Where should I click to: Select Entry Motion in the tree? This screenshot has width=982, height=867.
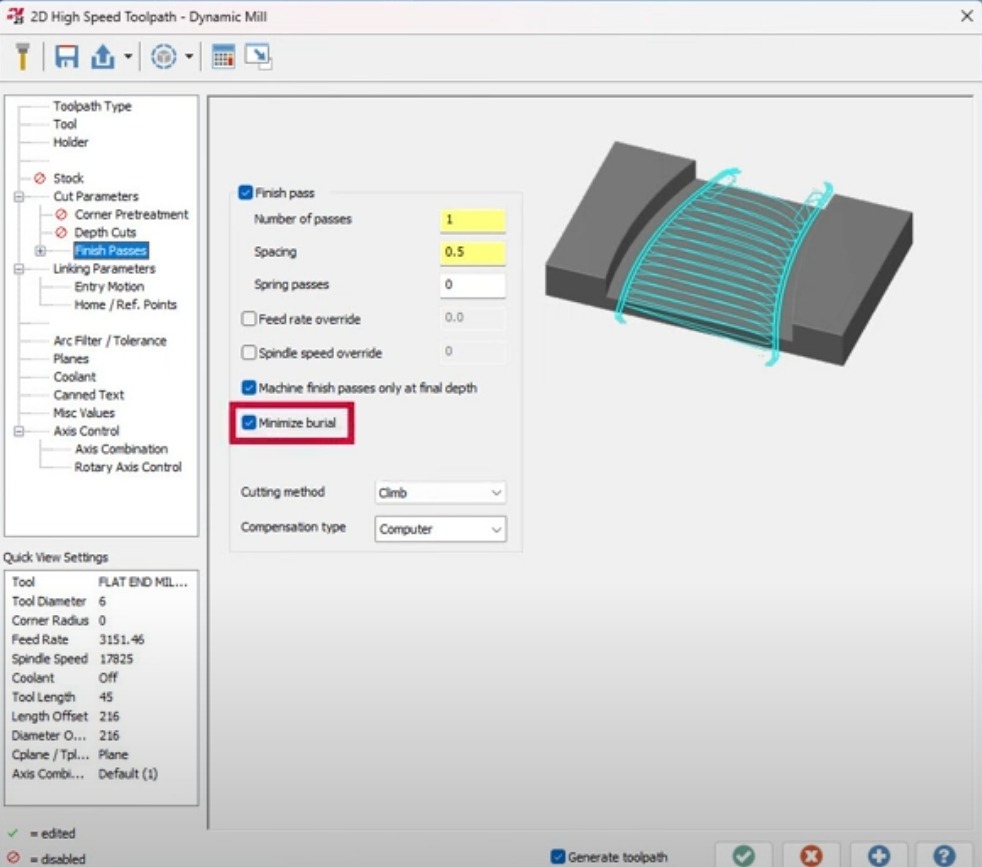(x=109, y=287)
